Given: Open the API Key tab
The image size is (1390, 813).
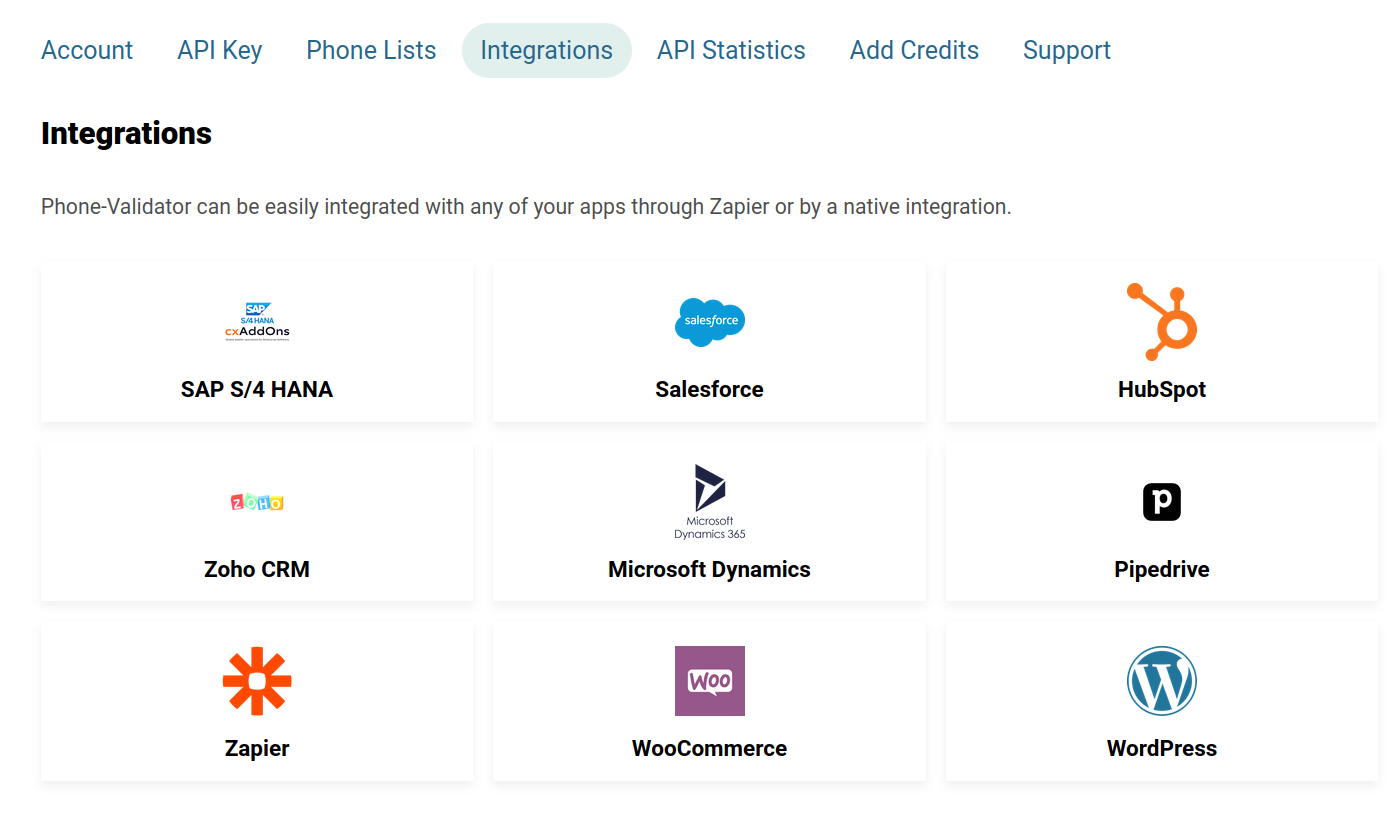Looking at the screenshot, I should click(x=219, y=49).
